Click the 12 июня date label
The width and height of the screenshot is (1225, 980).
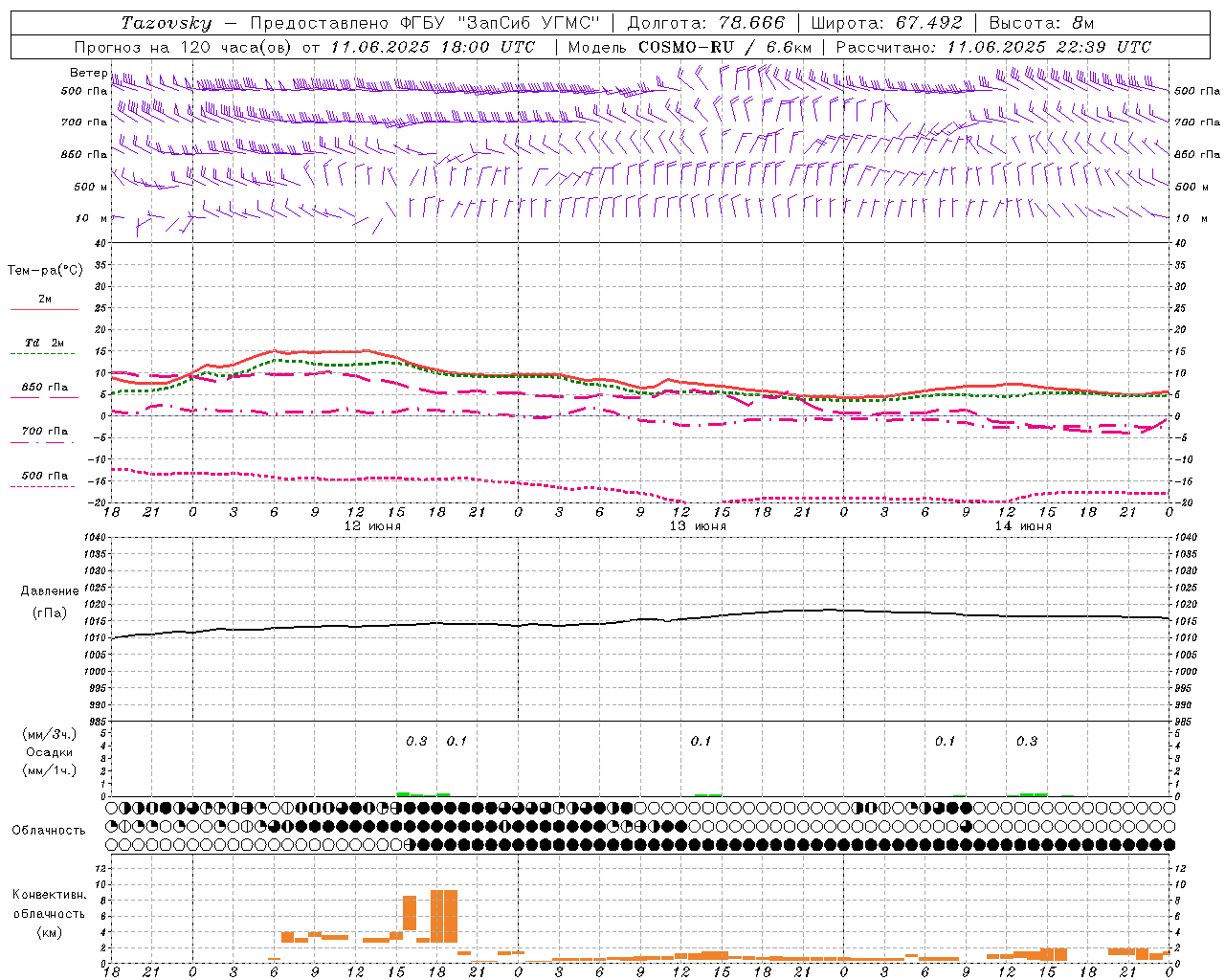coord(372,526)
